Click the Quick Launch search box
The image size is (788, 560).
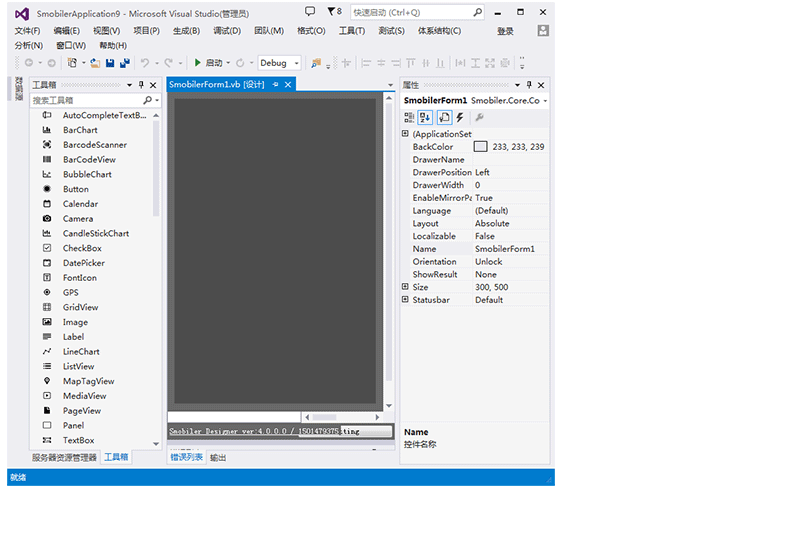(417, 12)
